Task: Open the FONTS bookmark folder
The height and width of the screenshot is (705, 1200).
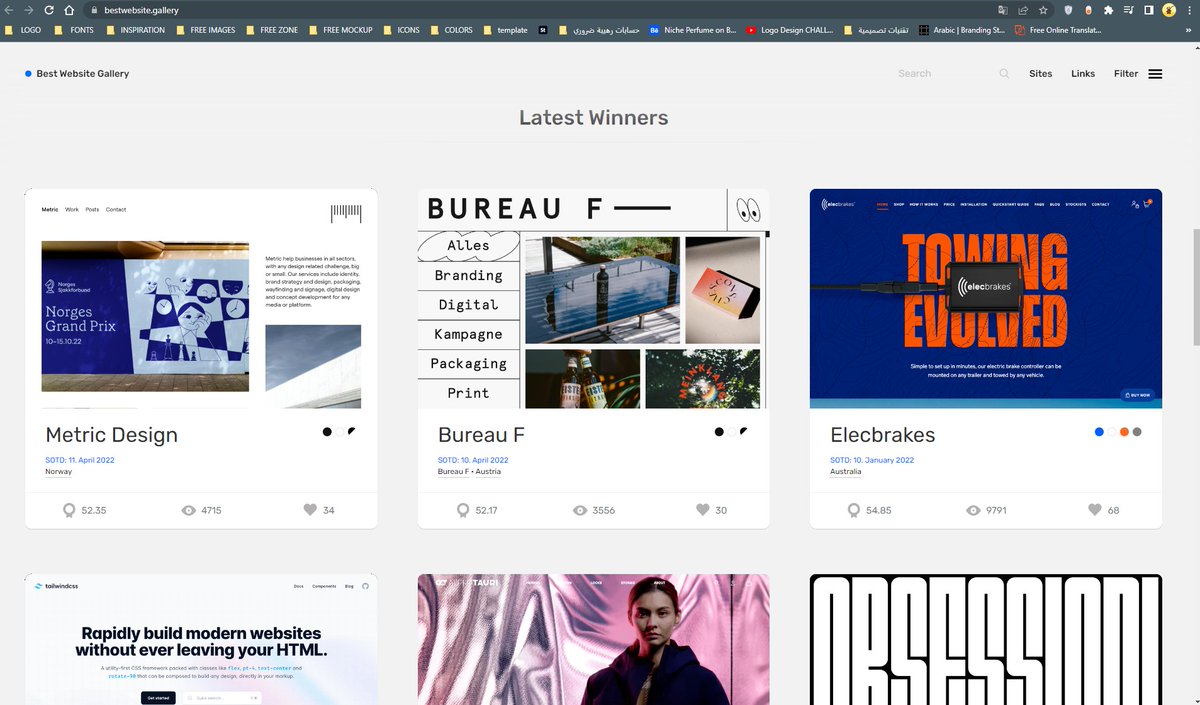Action: pos(74,30)
